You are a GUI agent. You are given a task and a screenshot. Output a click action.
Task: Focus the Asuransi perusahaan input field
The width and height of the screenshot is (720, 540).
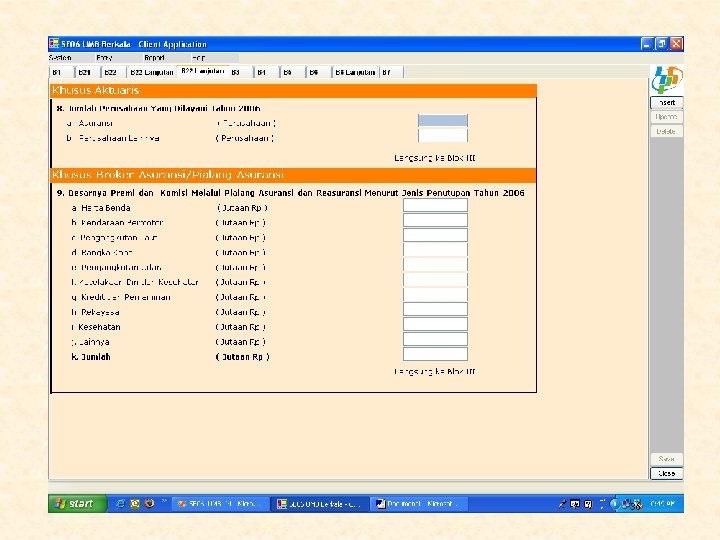(443, 121)
